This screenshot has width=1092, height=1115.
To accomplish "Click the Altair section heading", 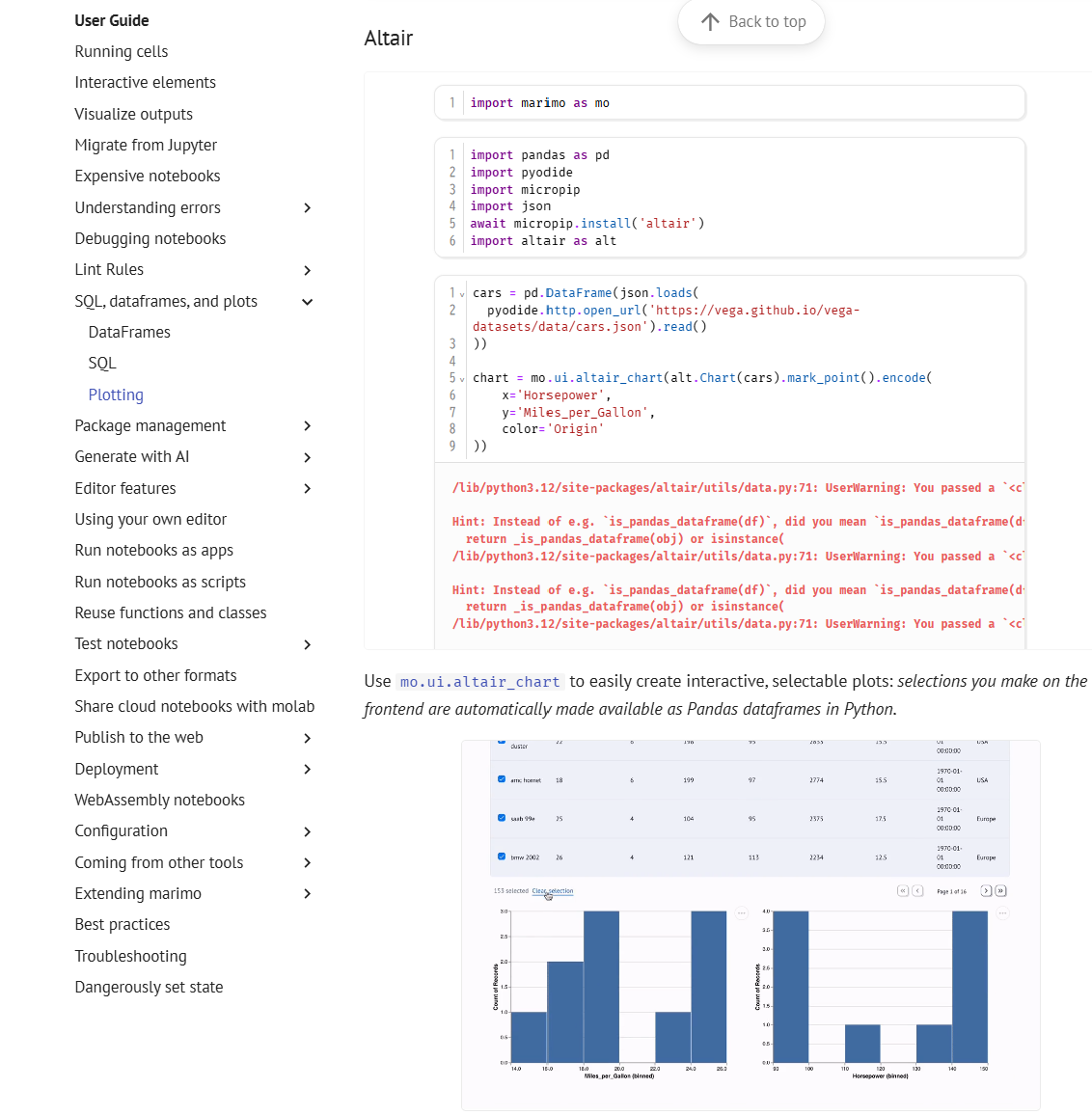I will [389, 39].
